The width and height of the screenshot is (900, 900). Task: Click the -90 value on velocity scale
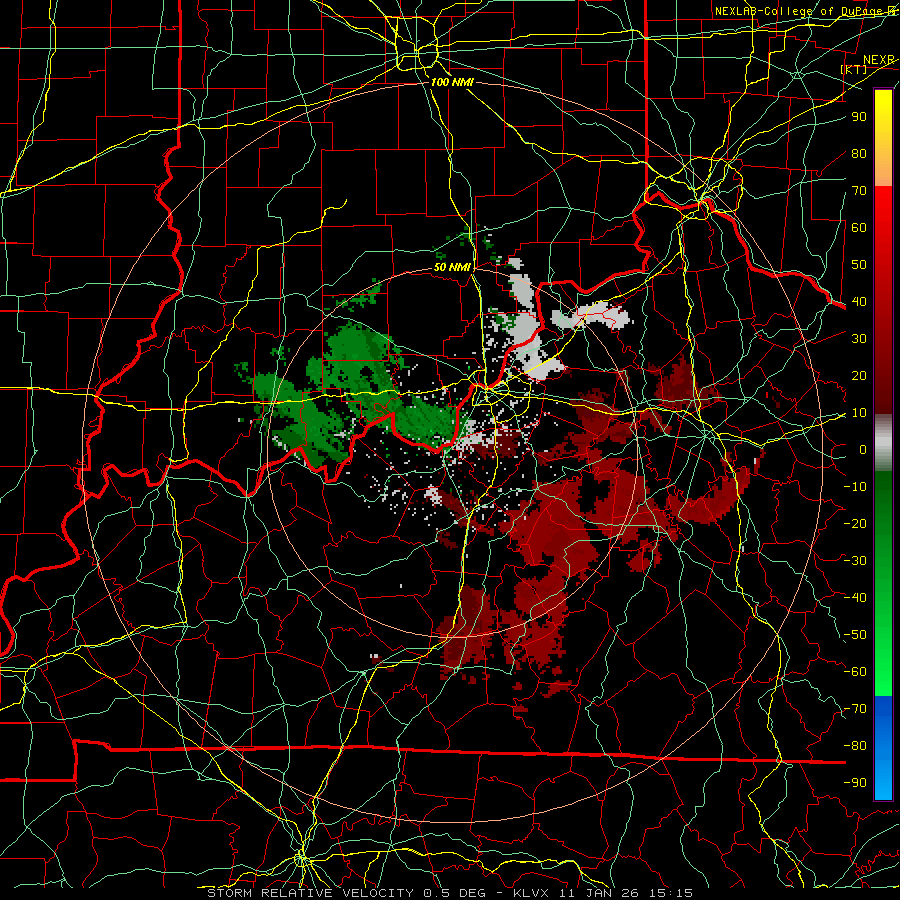pos(855,783)
